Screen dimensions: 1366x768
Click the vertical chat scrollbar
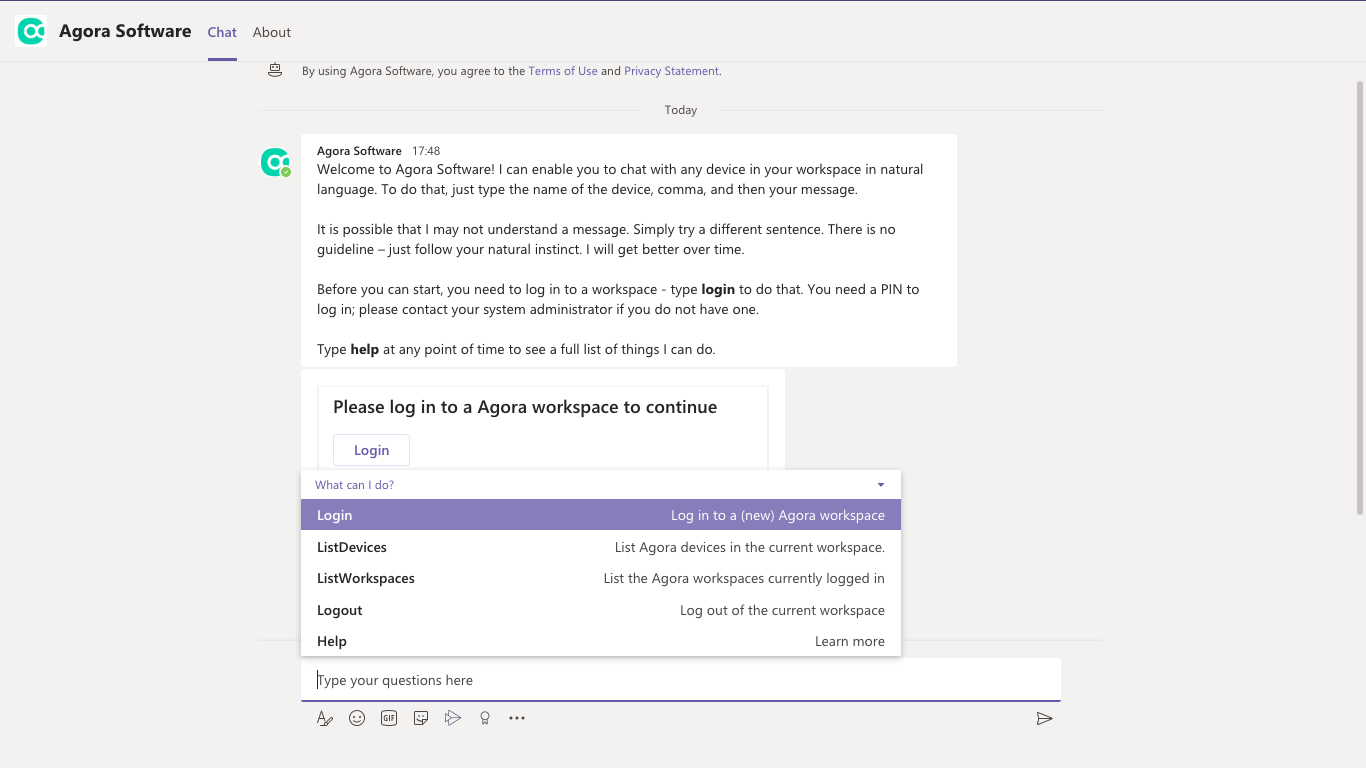click(x=1360, y=298)
